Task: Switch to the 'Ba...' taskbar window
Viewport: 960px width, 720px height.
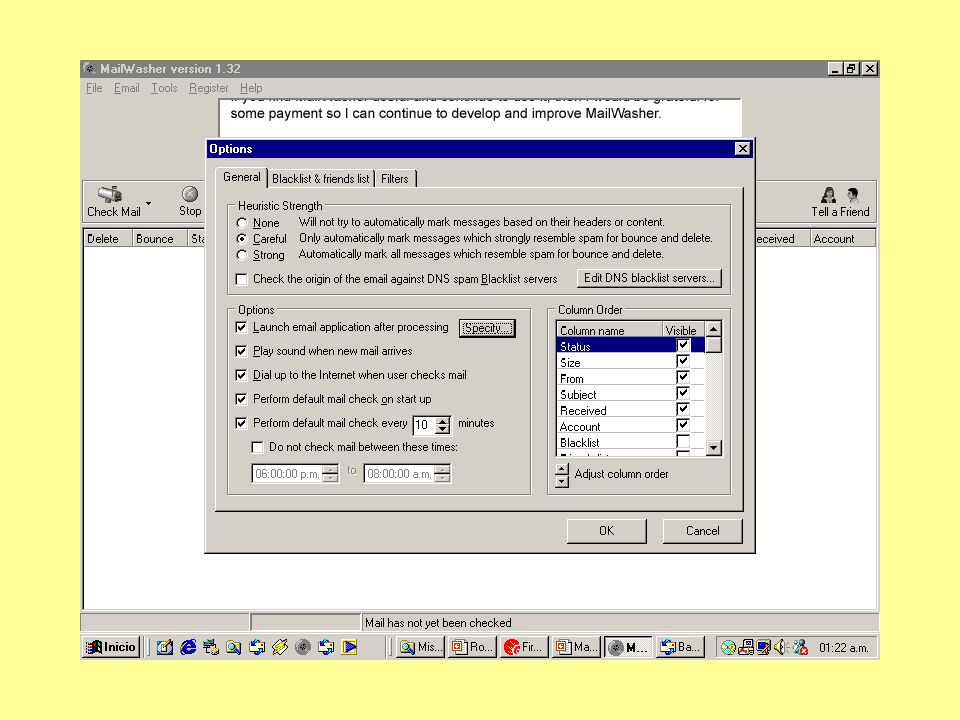Action: [x=680, y=647]
